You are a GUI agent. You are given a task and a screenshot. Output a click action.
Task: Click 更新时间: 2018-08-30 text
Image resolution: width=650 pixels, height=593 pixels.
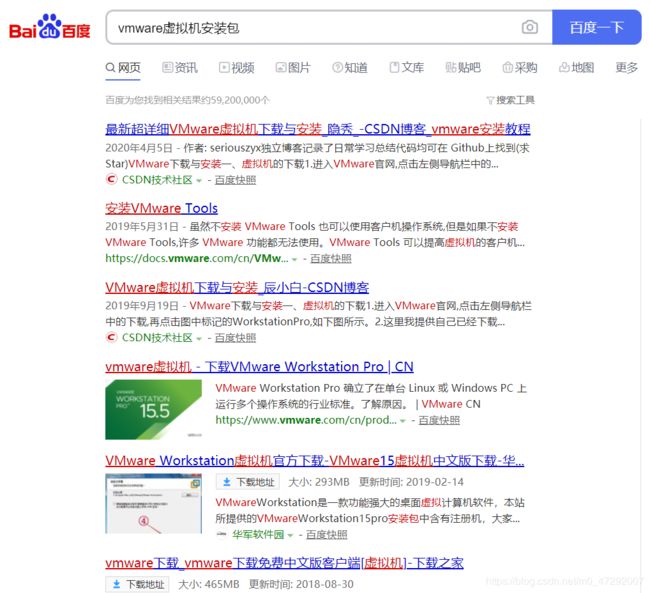click(301, 584)
